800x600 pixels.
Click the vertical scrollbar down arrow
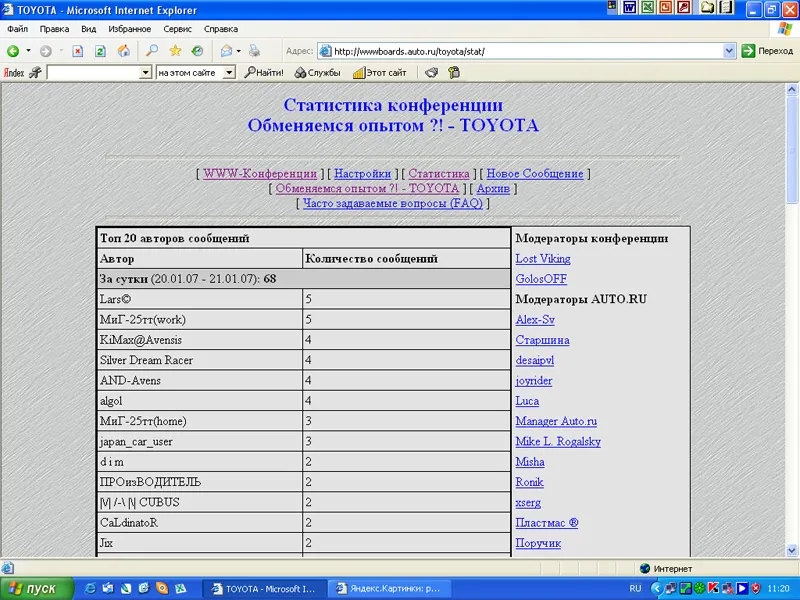(x=791, y=551)
